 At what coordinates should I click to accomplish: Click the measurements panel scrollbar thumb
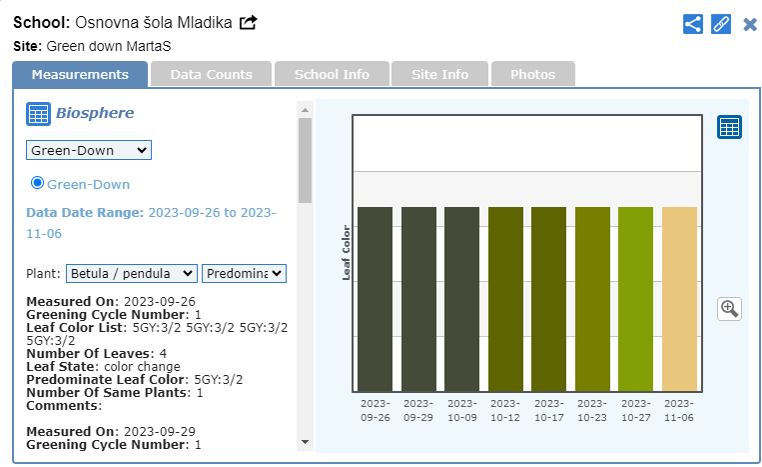(305, 160)
